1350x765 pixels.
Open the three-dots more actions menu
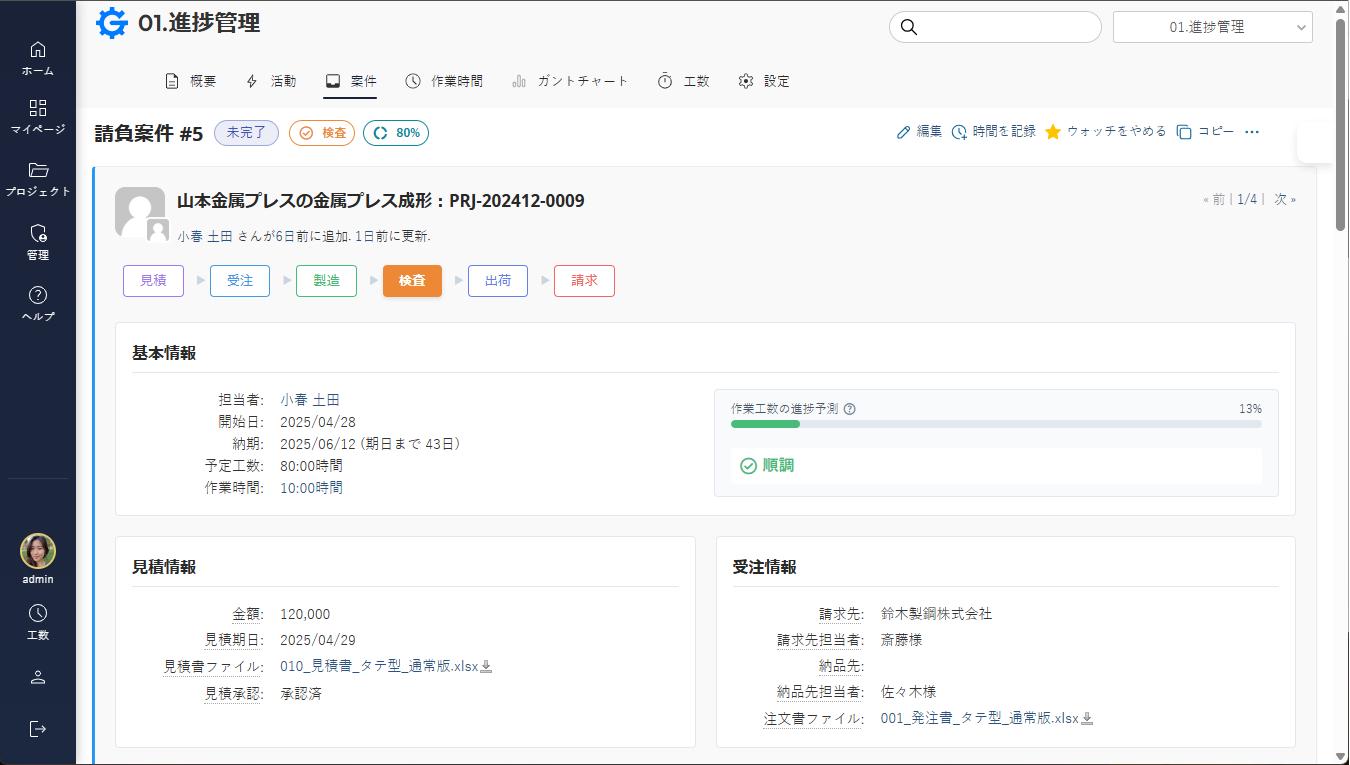pos(1251,132)
